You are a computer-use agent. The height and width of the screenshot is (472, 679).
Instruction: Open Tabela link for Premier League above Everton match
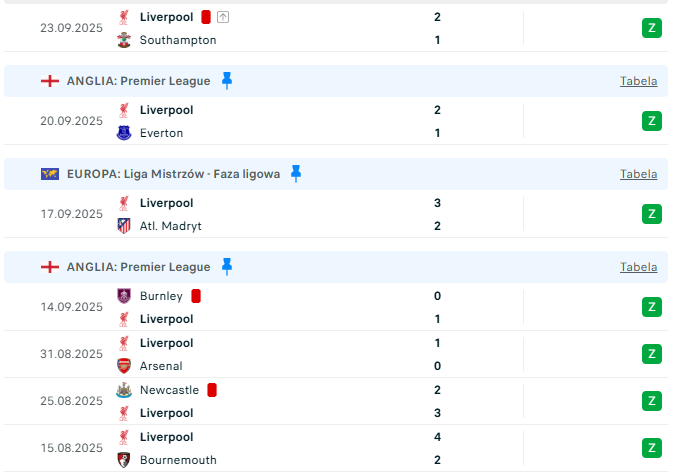[x=638, y=81]
